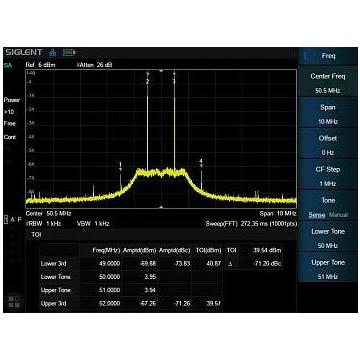The image size is (360, 360).
Task: Click the Ref 6 dBm readout
Action: tap(40, 65)
